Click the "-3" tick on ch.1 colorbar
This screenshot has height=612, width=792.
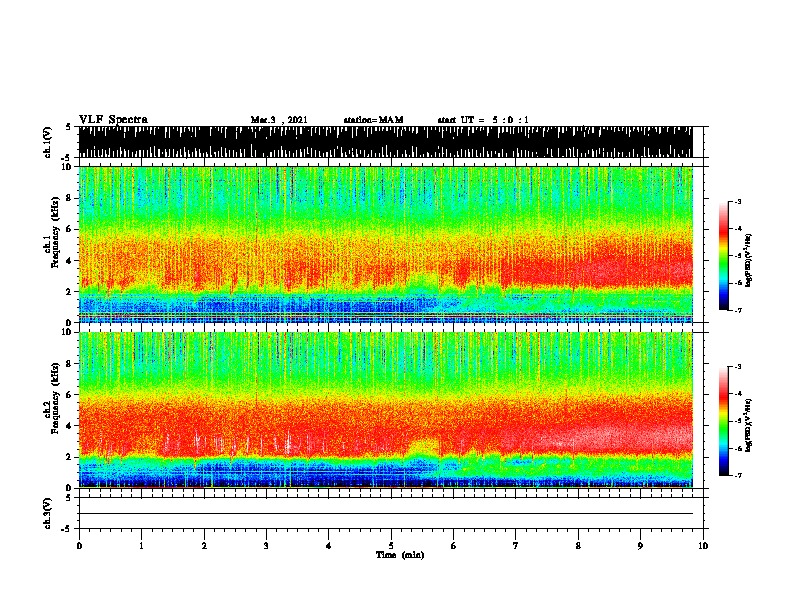(x=737, y=202)
